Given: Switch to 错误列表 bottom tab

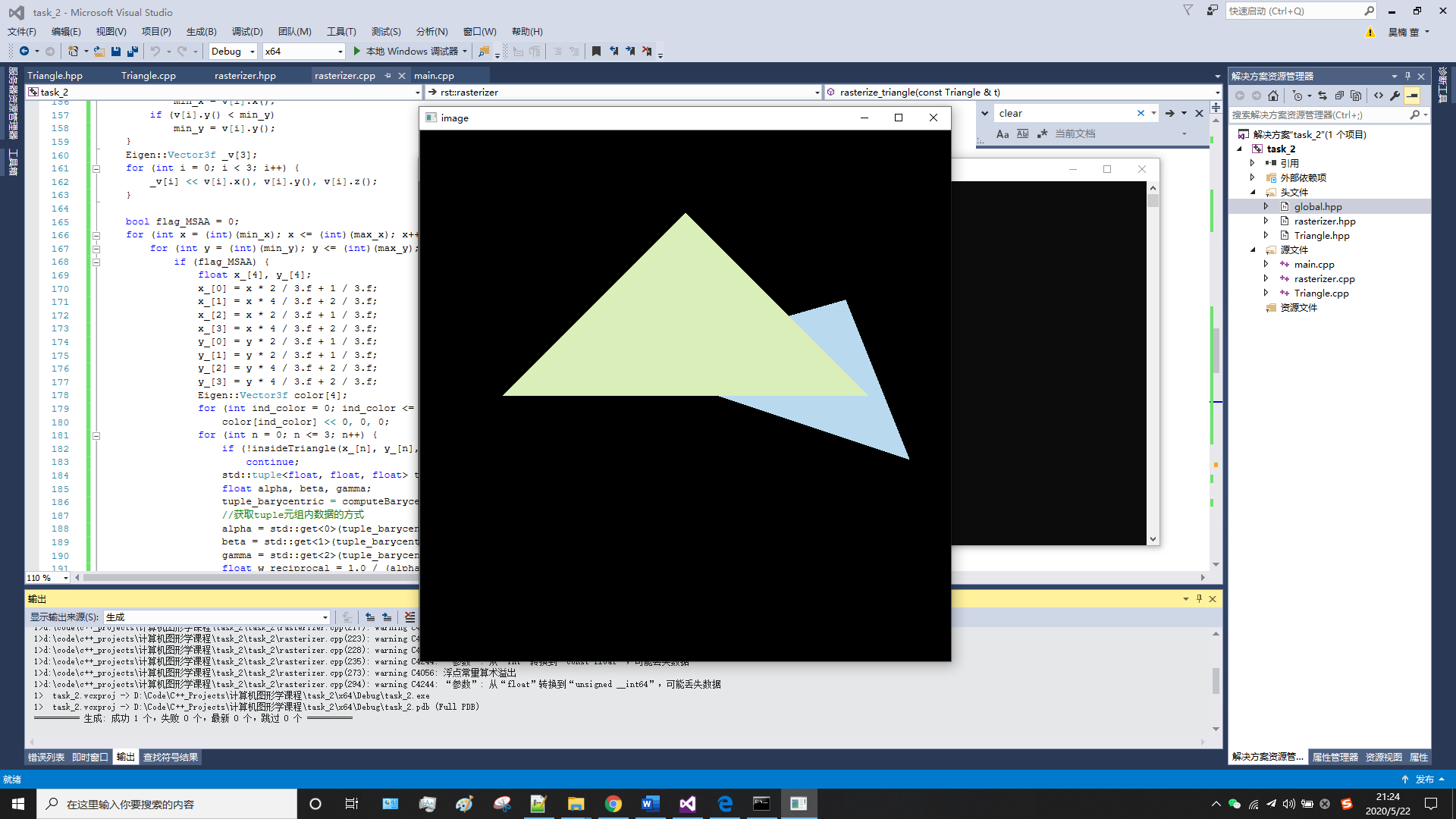Looking at the screenshot, I should point(46,757).
